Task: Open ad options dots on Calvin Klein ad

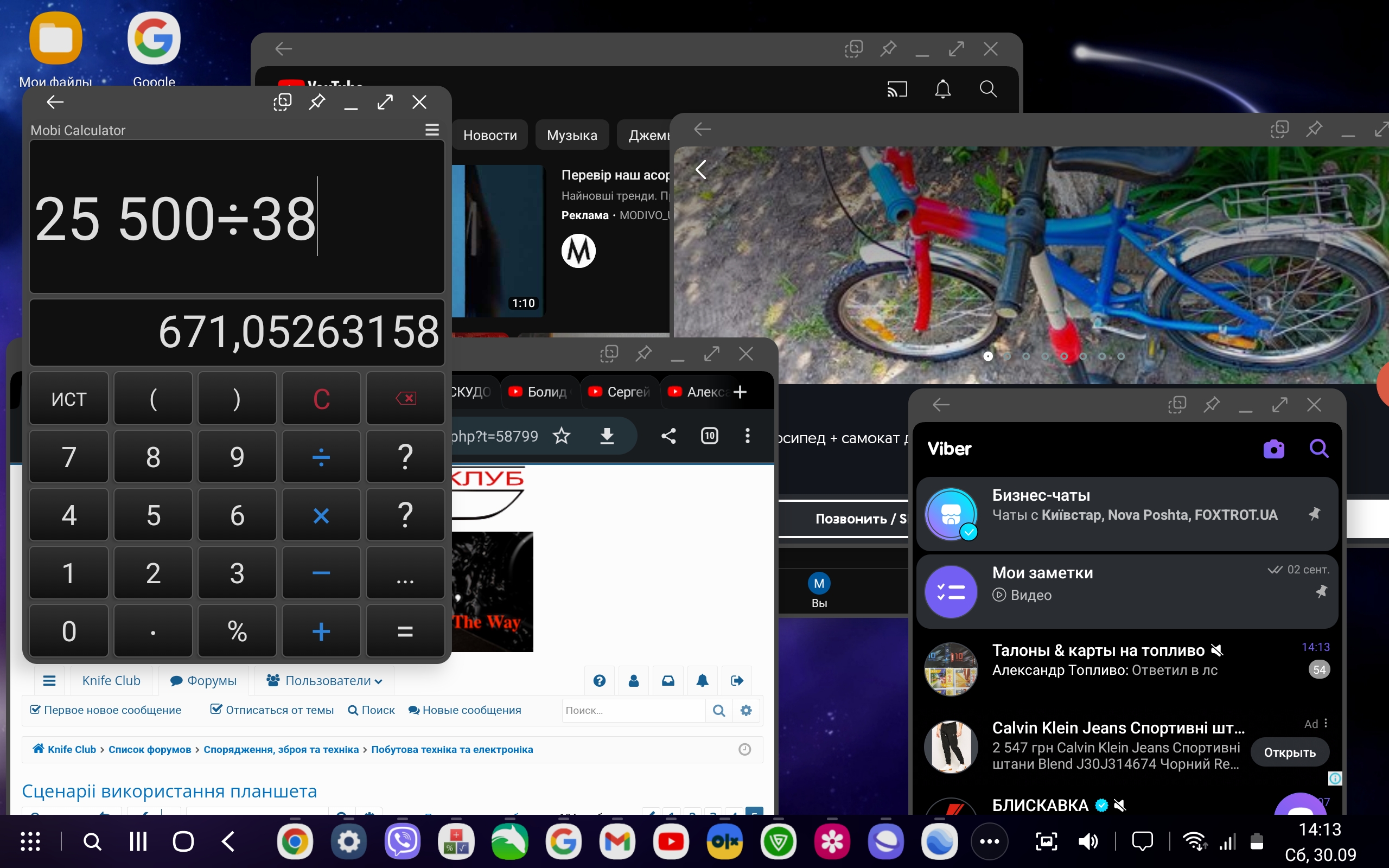Action: (1326, 723)
